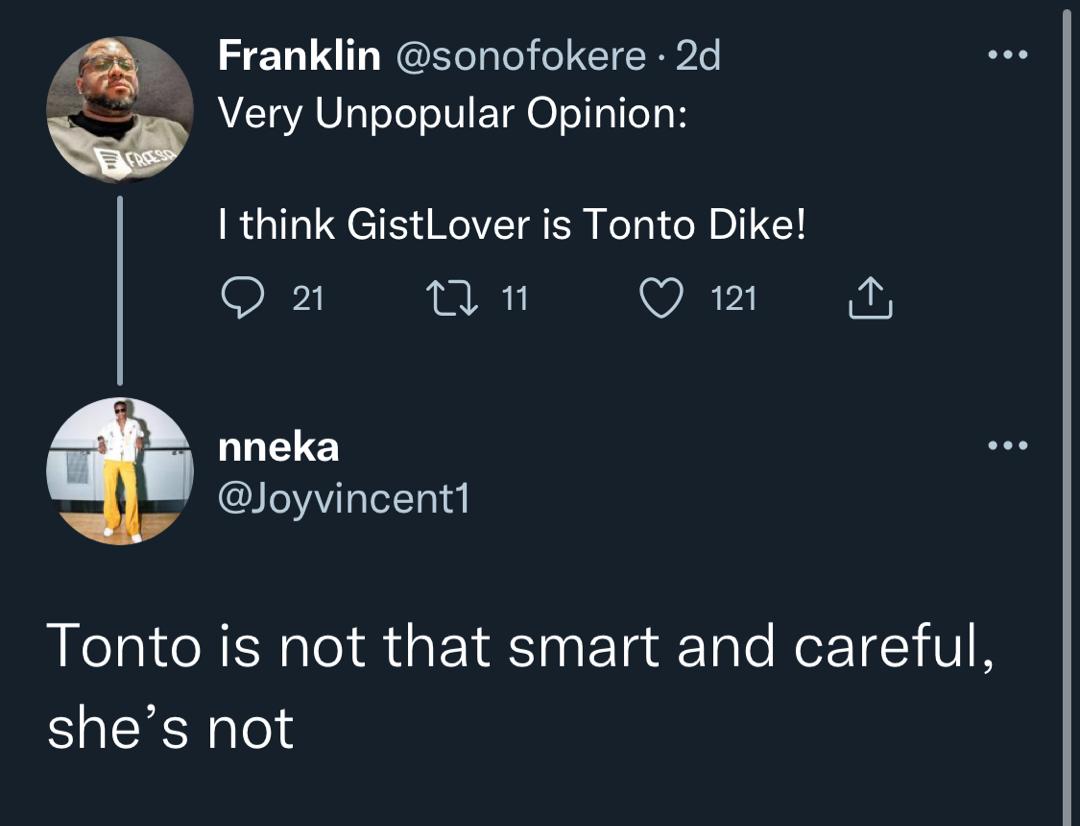Like Franklin's tweet with the heart icon
This screenshot has height=826, width=1080.
660,298
